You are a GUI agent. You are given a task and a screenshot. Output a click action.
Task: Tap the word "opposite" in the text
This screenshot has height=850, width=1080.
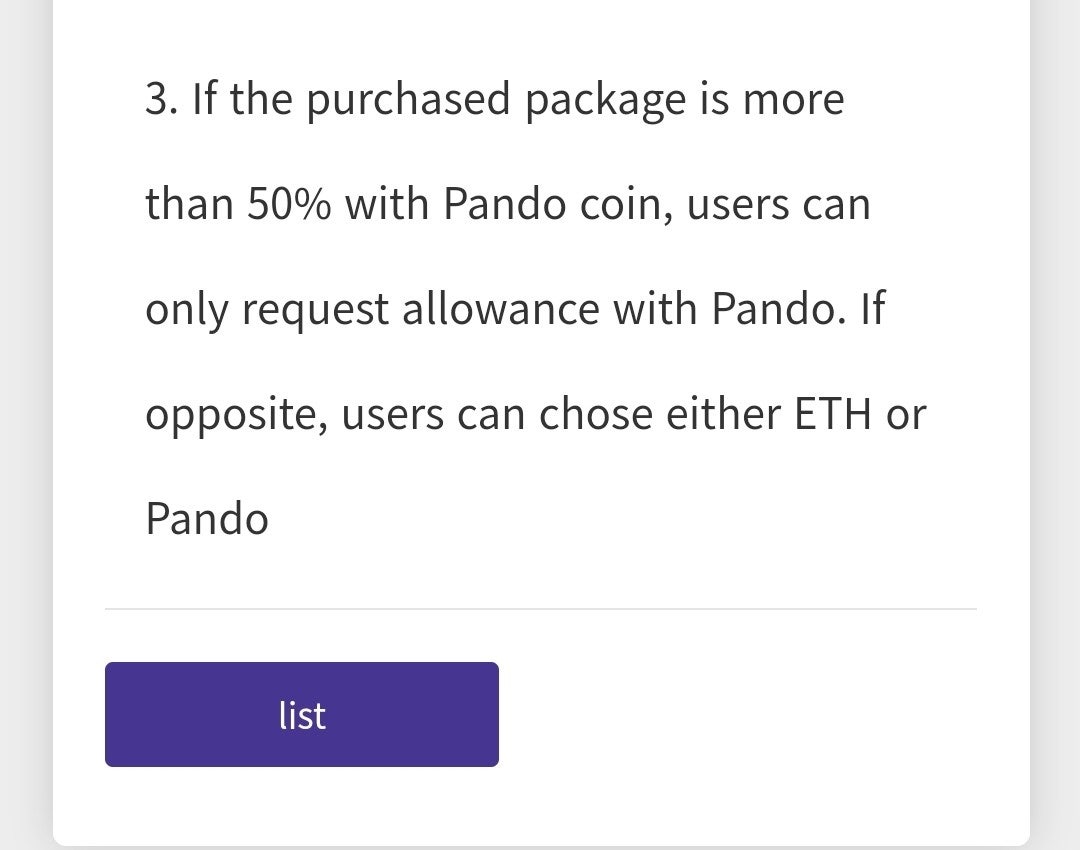[x=236, y=416]
